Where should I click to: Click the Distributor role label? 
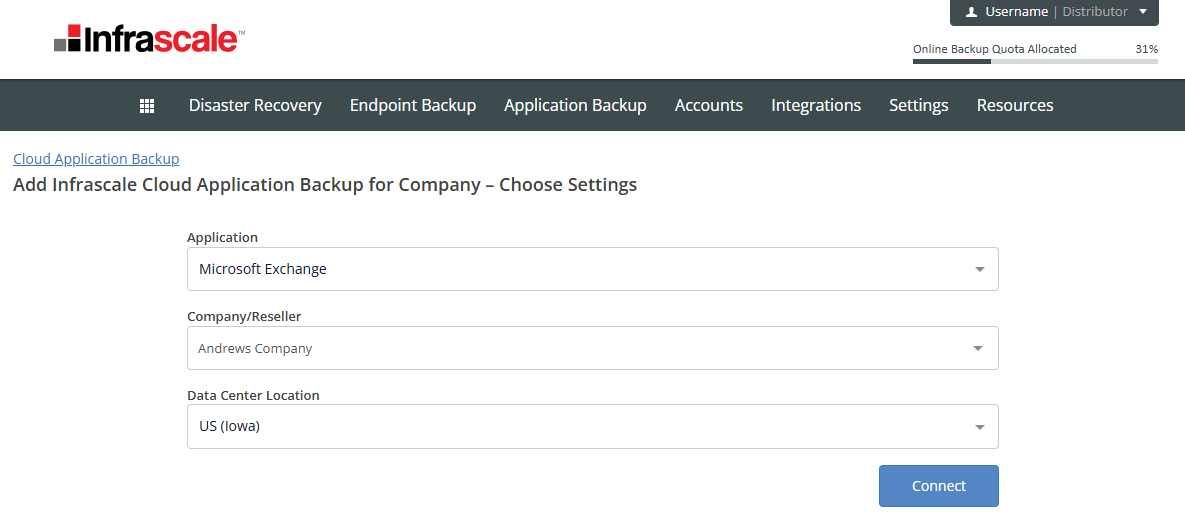[1094, 12]
